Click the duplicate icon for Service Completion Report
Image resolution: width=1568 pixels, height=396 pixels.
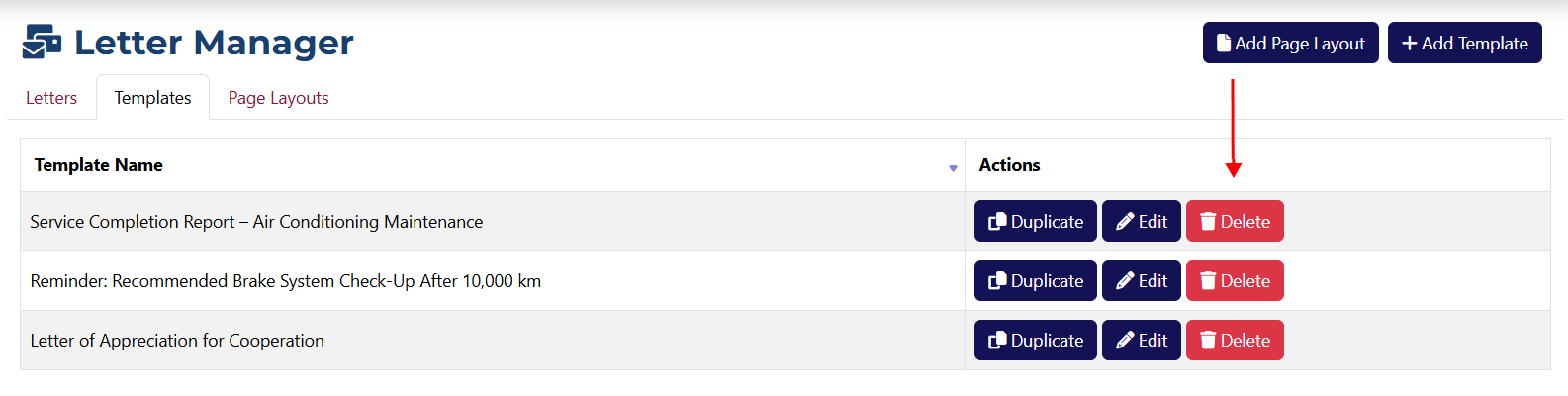997,222
